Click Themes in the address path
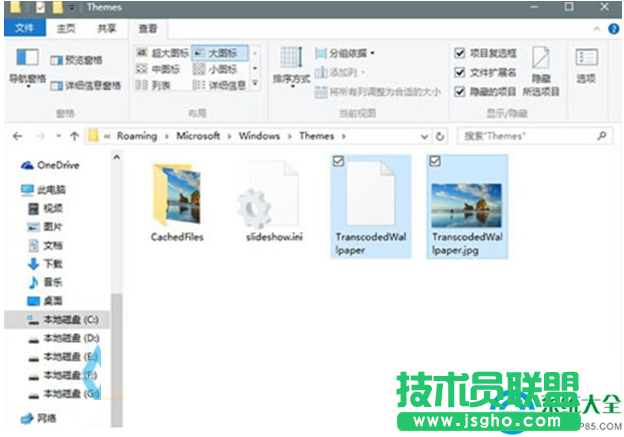624x437 pixels. 316,136
